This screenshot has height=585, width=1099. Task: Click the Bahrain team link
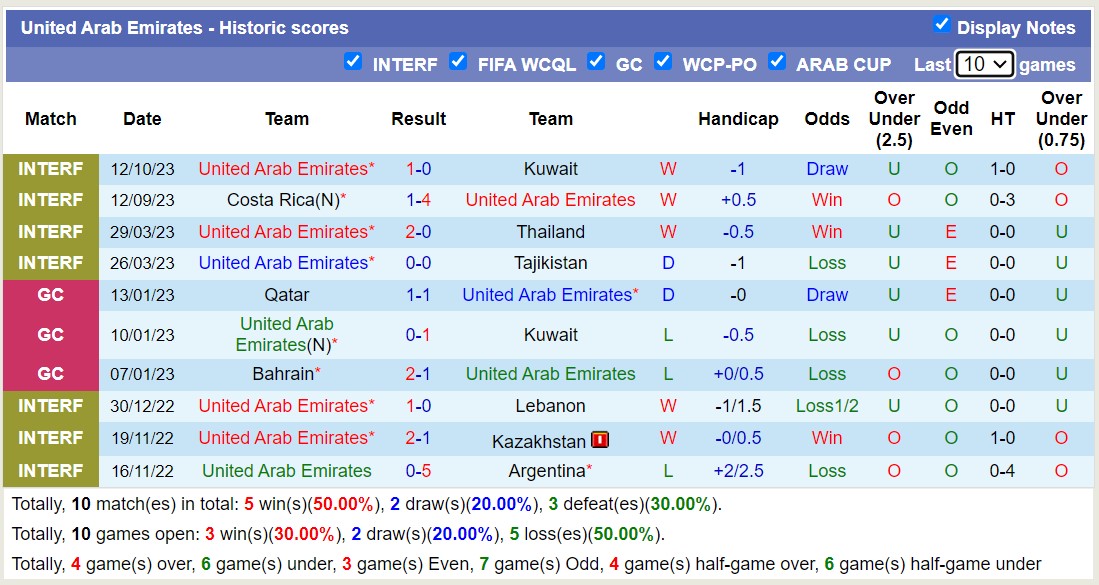283,374
